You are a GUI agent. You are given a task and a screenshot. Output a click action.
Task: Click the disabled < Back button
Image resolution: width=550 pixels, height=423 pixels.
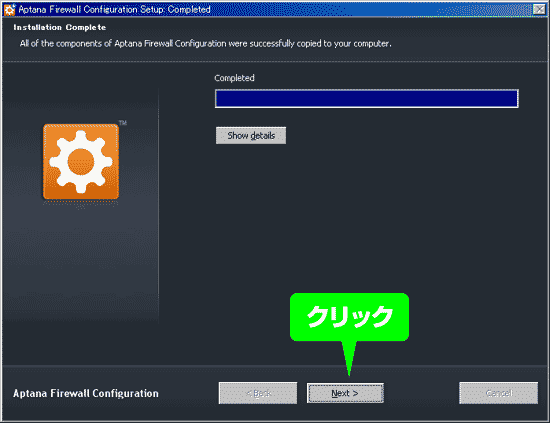258,393
